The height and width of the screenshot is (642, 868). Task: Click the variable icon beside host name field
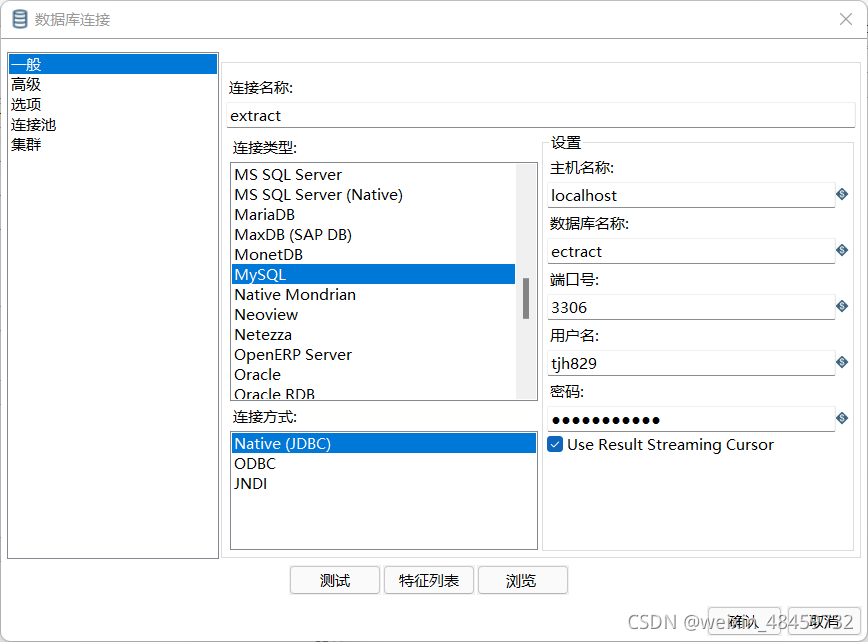(x=842, y=194)
